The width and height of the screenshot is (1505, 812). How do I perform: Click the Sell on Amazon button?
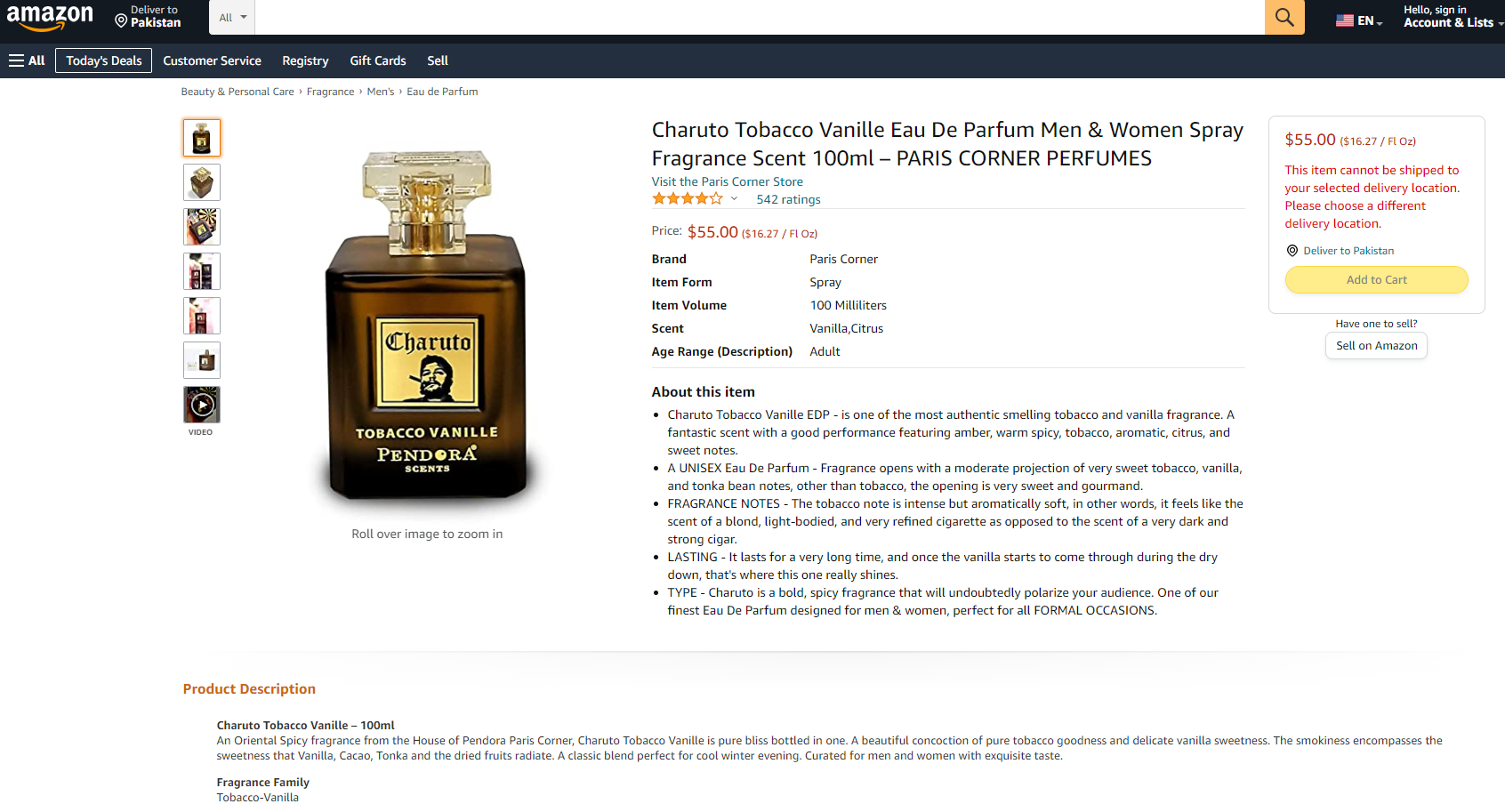coord(1376,345)
